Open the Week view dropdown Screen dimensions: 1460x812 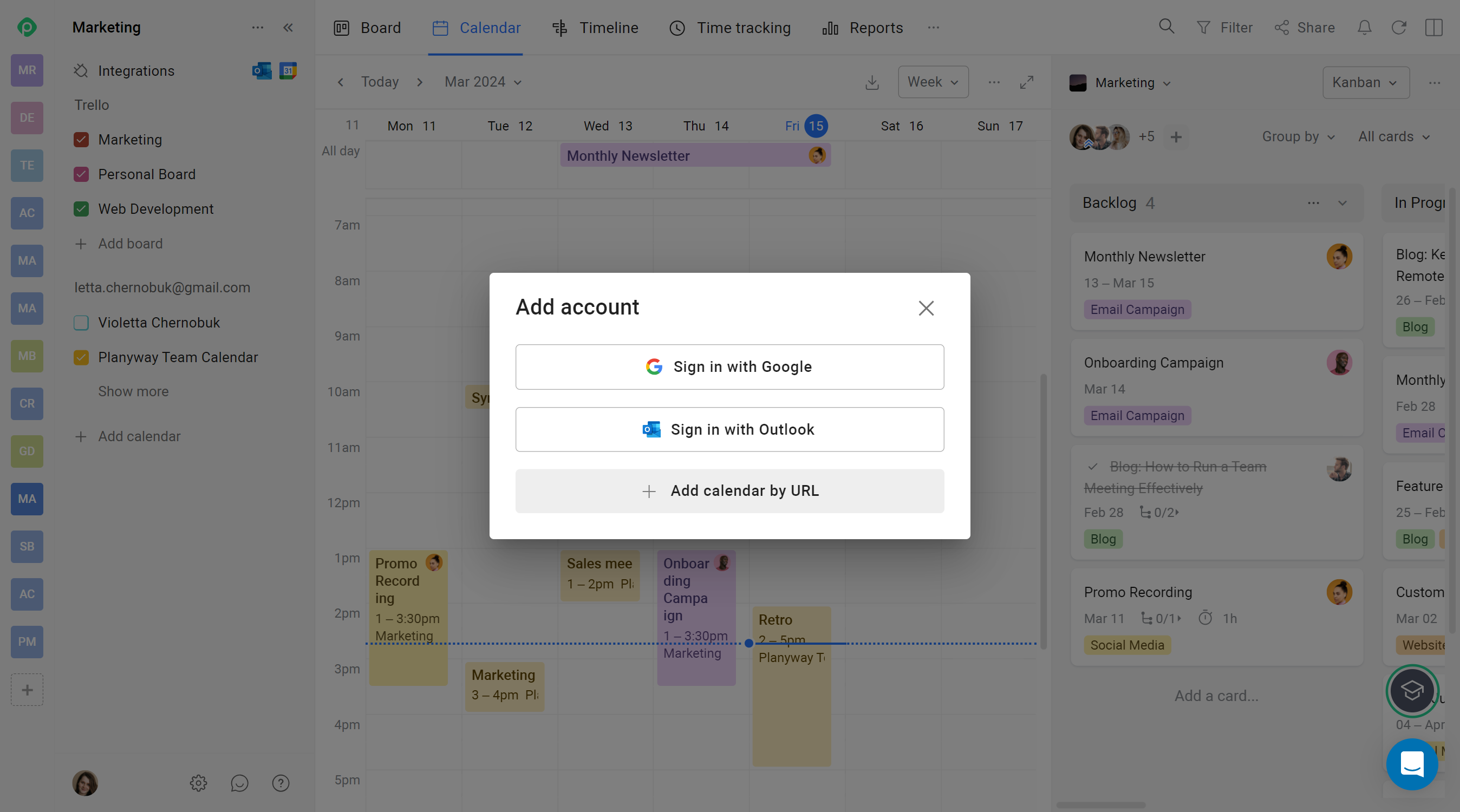pyautogui.click(x=933, y=82)
